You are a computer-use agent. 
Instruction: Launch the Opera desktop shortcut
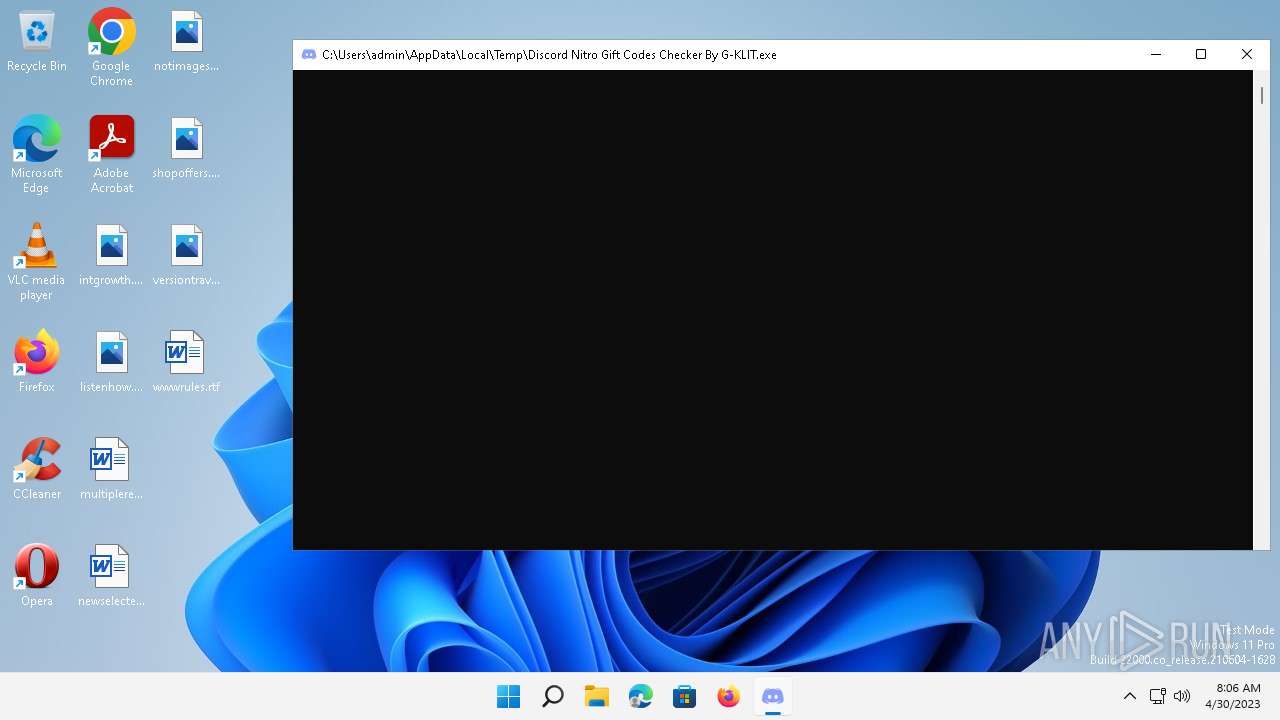click(x=37, y=576)
